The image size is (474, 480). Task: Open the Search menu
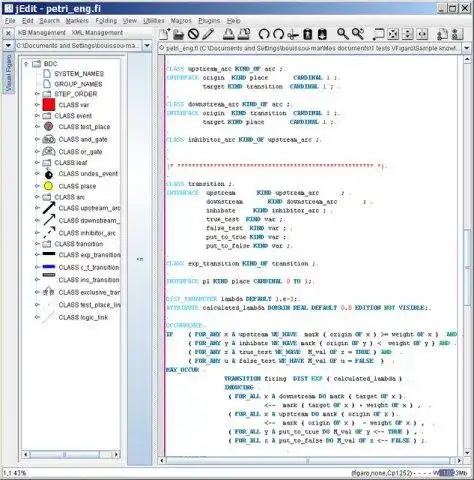click(x=49, y=21)
